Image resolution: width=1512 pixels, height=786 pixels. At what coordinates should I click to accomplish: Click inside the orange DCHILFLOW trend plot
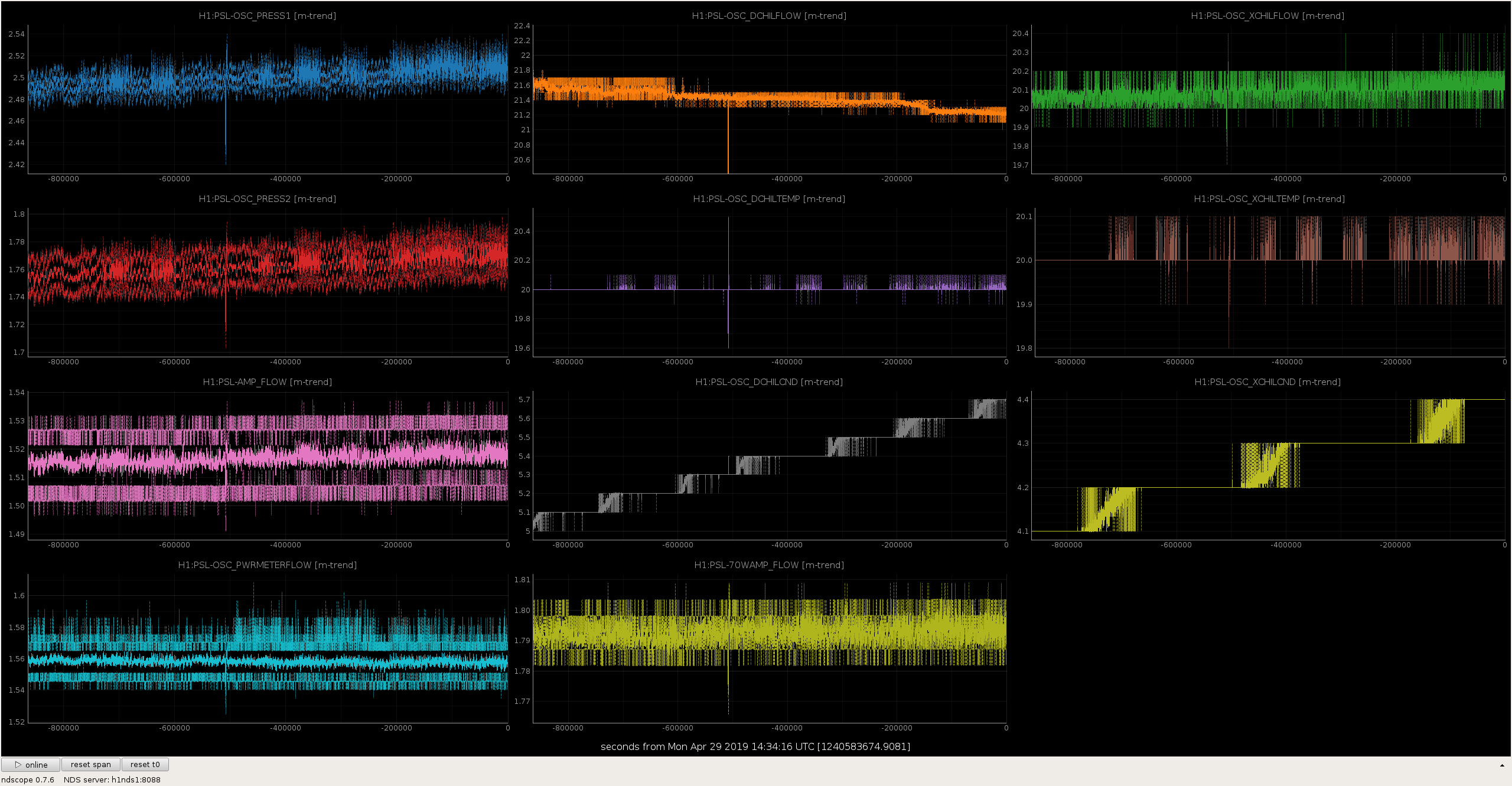click(770, 99)
